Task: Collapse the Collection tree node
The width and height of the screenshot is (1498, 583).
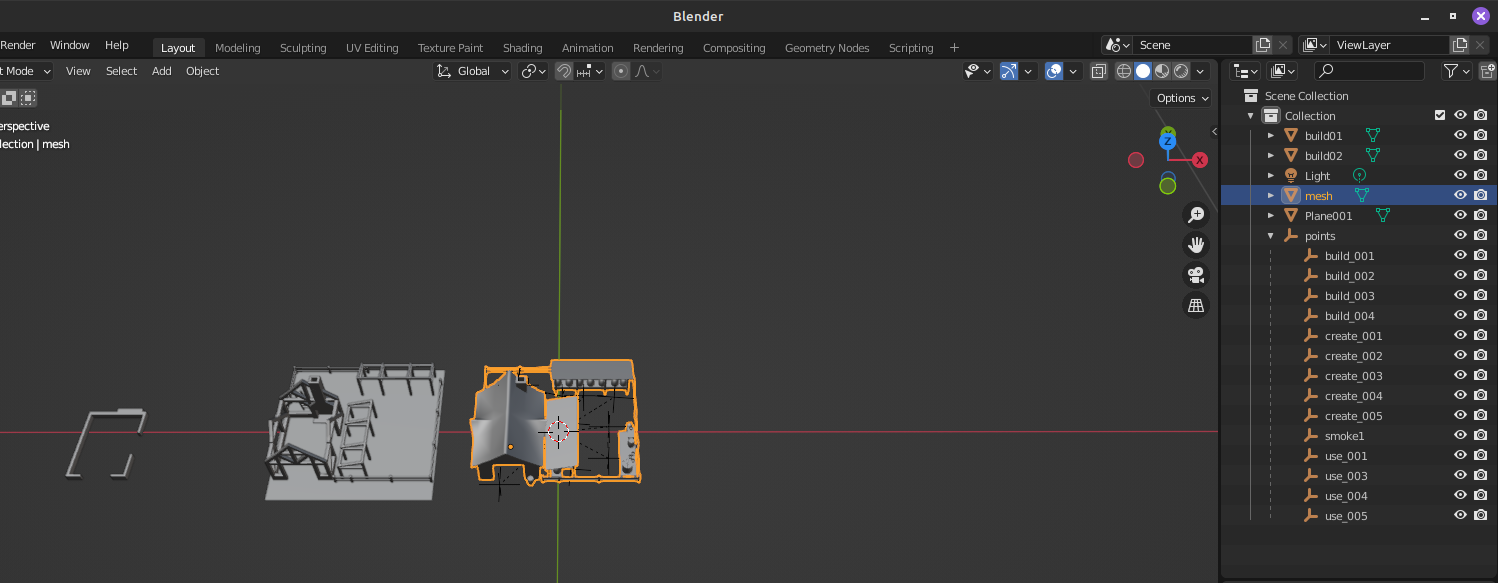Action: point(1250,115)
